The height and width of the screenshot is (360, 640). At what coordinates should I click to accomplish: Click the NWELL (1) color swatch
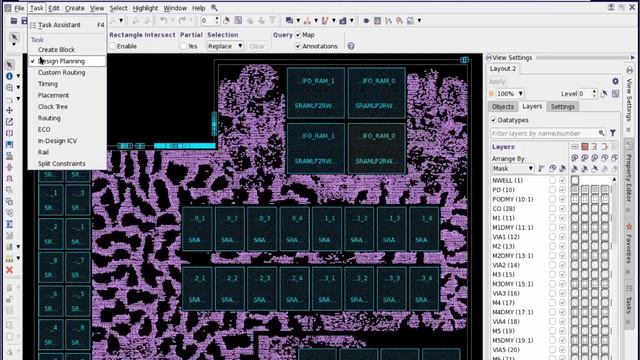(575, 180)
